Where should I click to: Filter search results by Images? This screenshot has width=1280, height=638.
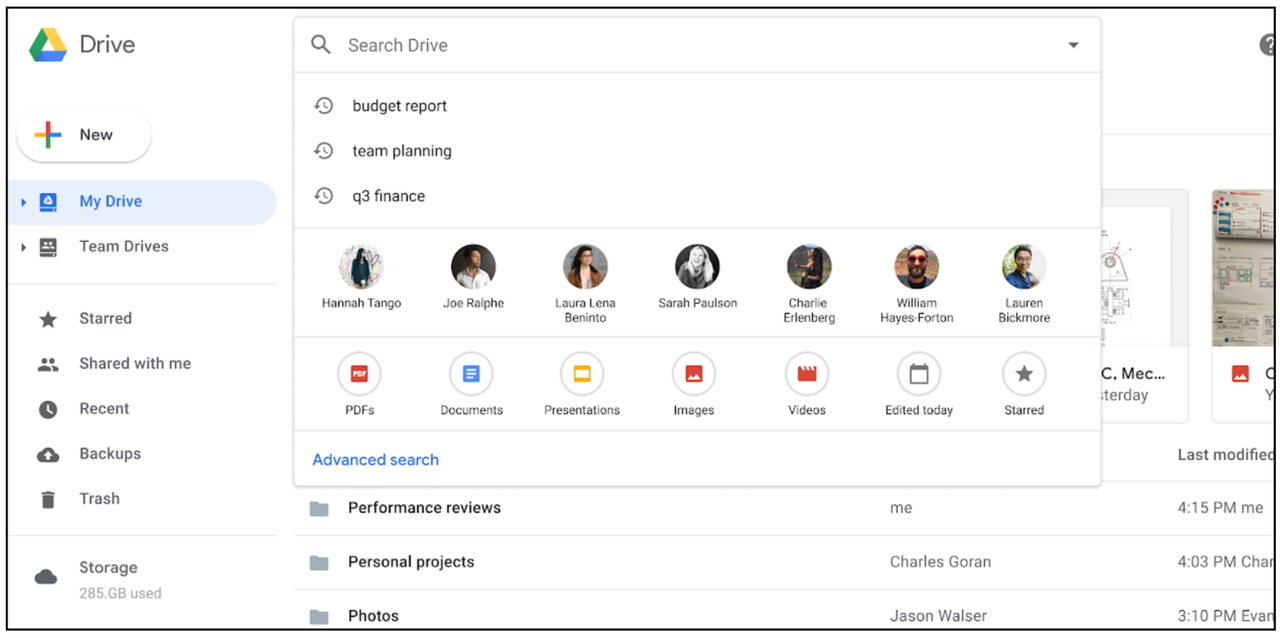coord(694,374)
